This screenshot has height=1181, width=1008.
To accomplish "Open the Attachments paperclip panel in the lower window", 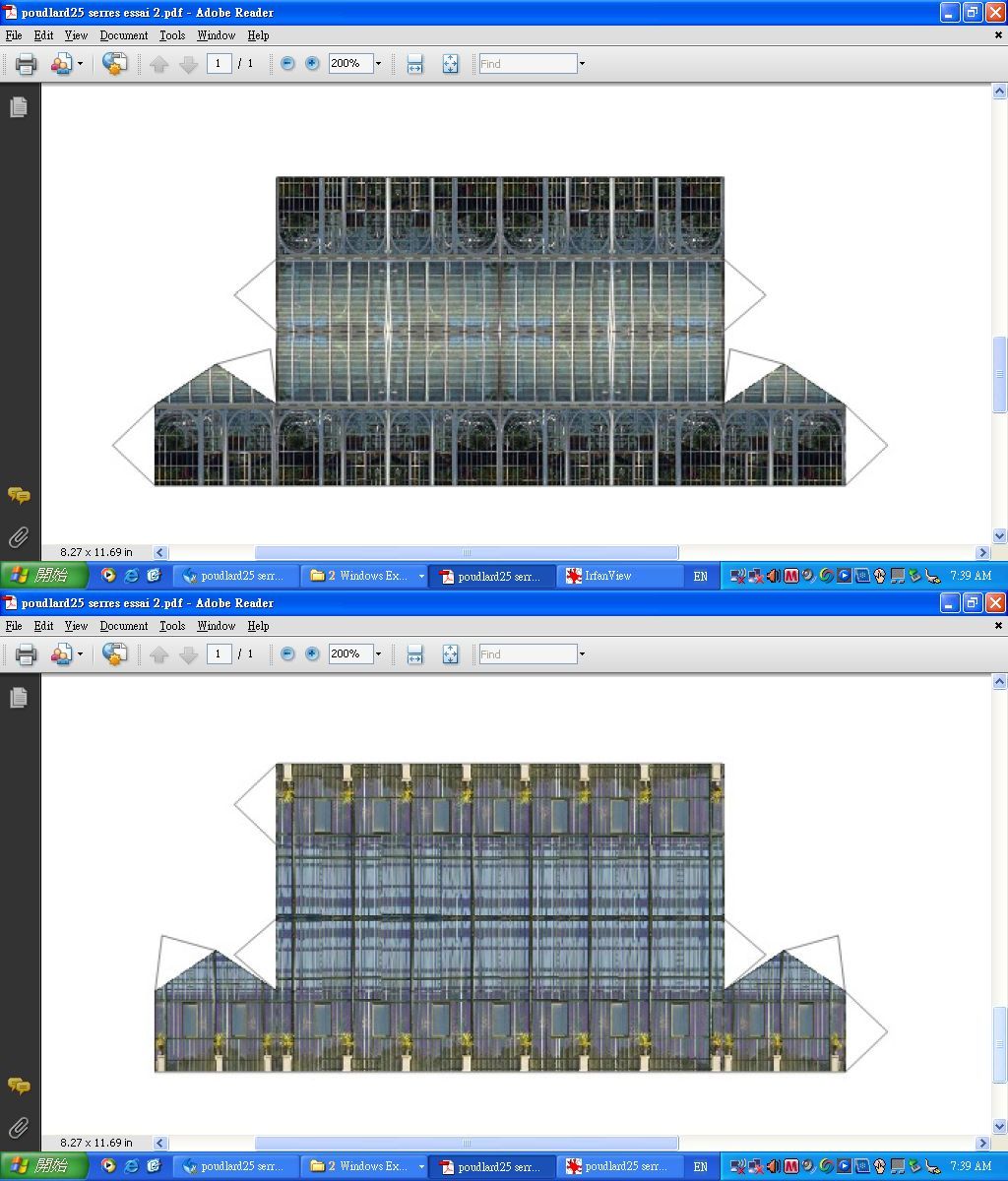I will click(x=19, y=1128).
